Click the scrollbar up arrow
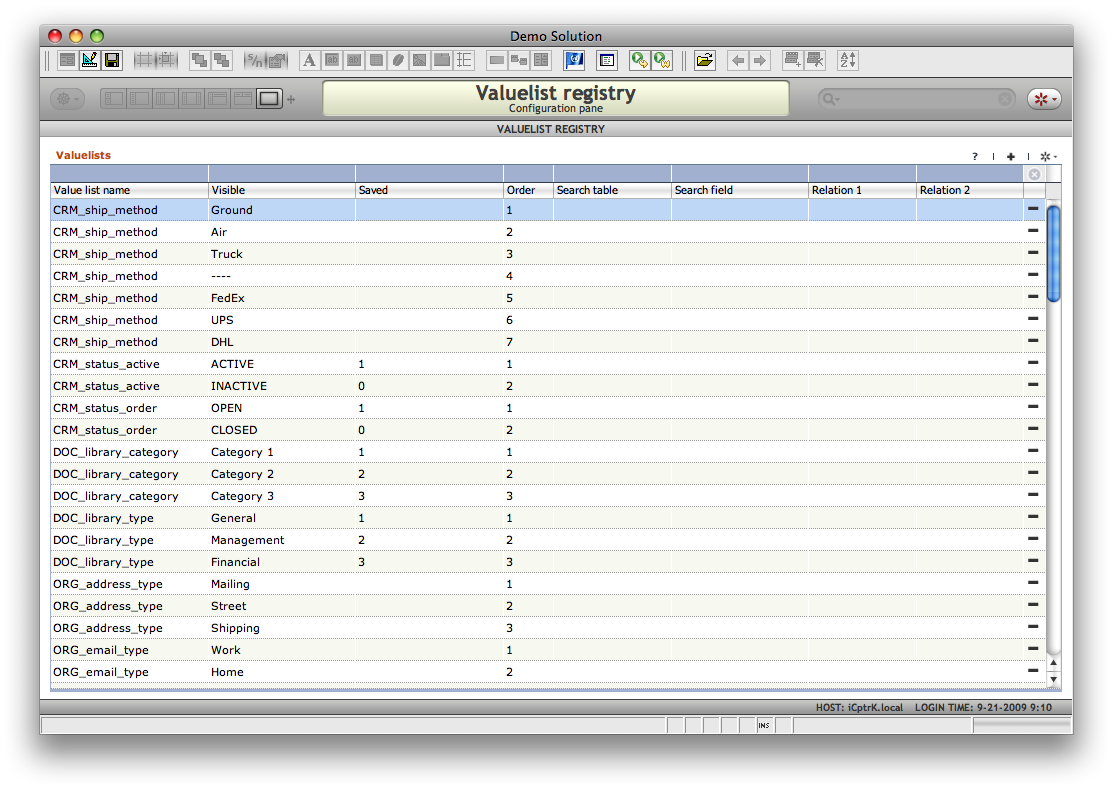The height and width of the screenshot is (789, 1113). [x=1053, y=663]
